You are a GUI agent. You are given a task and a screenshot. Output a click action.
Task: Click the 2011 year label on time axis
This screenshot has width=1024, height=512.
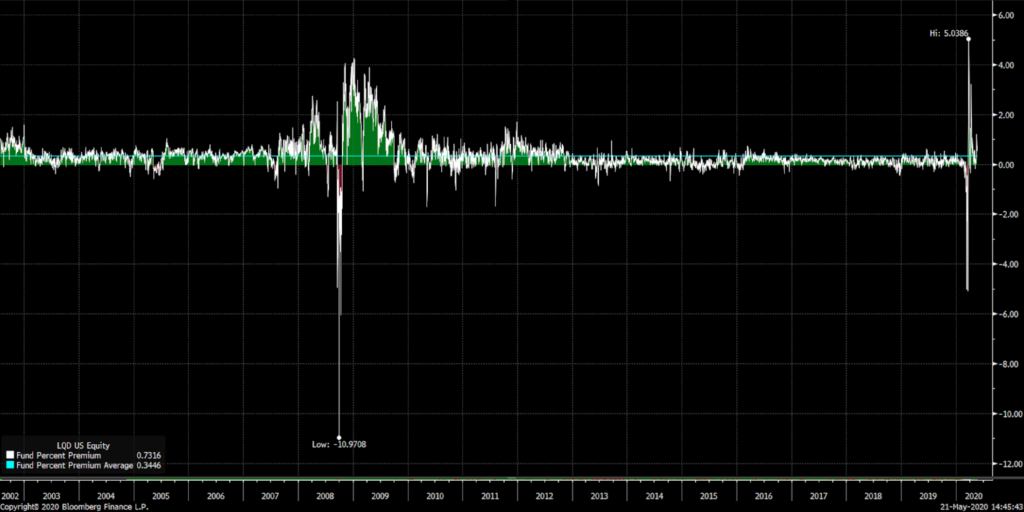[489, 496]
